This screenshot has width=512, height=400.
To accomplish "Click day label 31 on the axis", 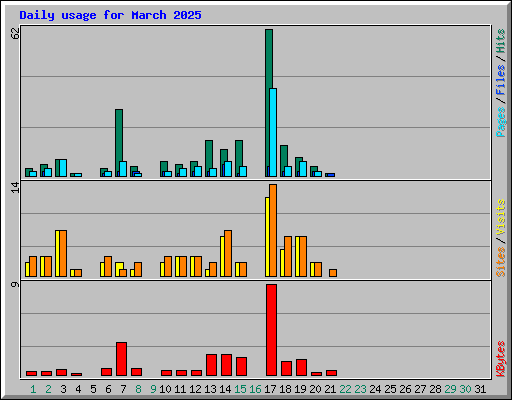I will tap(480, 389).
